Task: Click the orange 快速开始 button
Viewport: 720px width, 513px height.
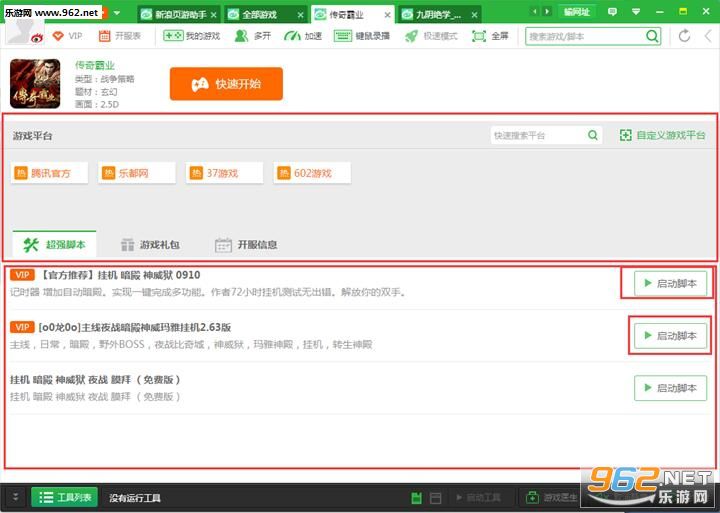Action: pyautogui.click(x=226, y=84)
